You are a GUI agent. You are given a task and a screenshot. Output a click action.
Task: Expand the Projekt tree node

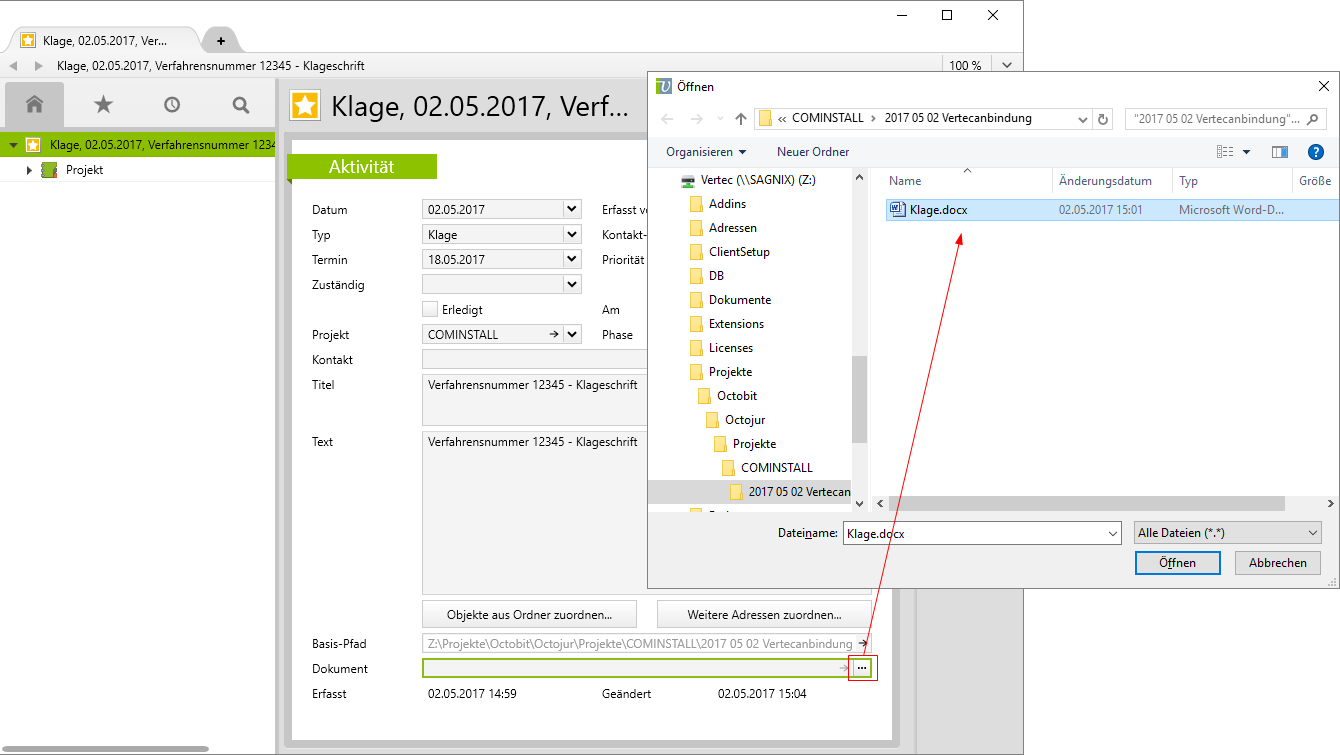pos(30,170)
